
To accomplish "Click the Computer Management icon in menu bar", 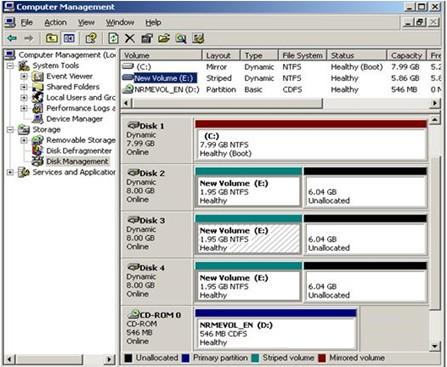I will [10, 23].
